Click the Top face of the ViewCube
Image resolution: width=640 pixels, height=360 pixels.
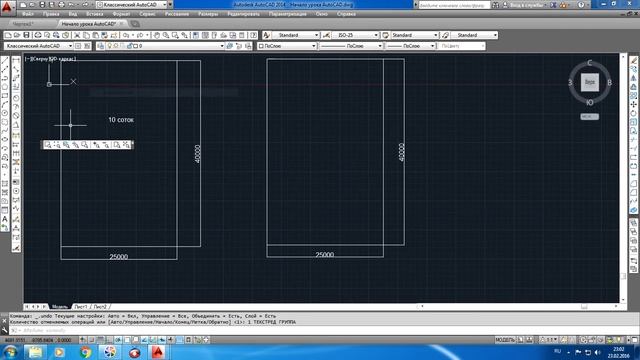tap(590, 82)
